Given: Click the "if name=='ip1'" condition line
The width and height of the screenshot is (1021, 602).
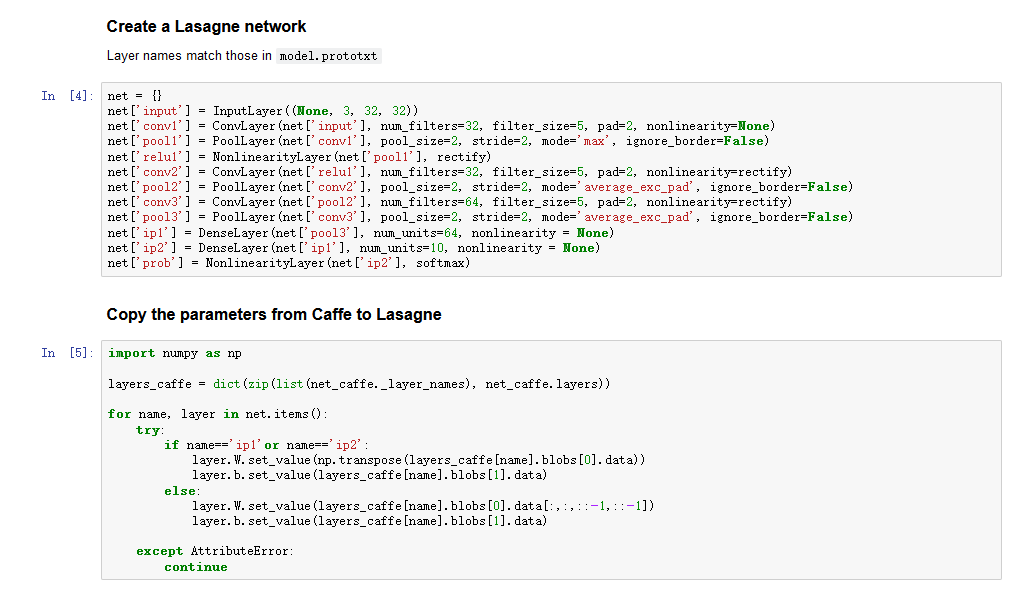Looking at the screenshot, I should (267, 445).
